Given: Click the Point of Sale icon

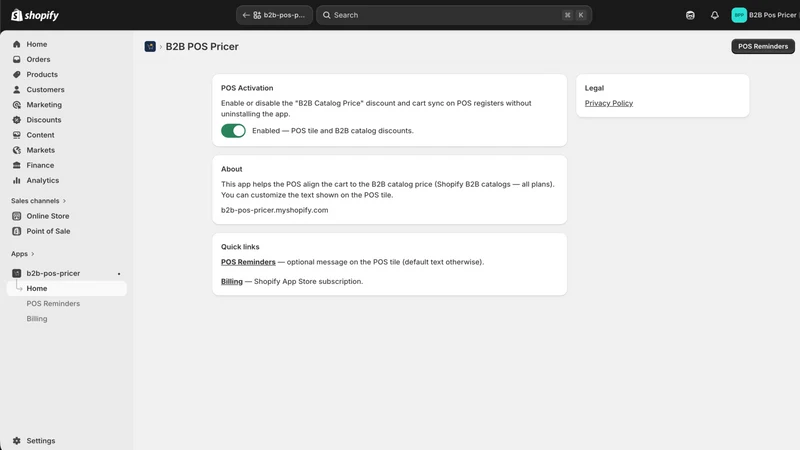Looking at the screenshot, I should 17,231.
